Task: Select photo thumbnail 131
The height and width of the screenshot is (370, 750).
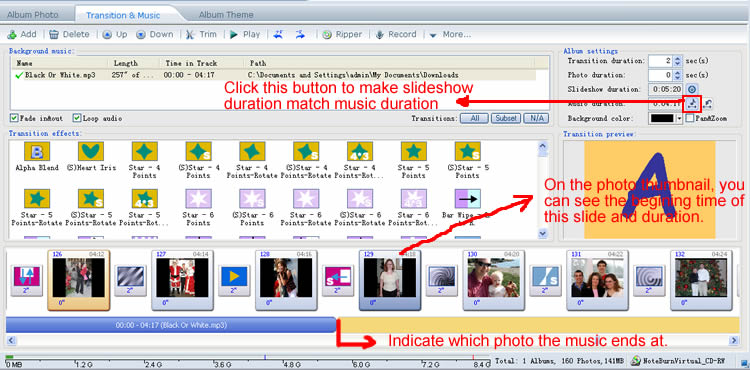Action: (597, 280)
